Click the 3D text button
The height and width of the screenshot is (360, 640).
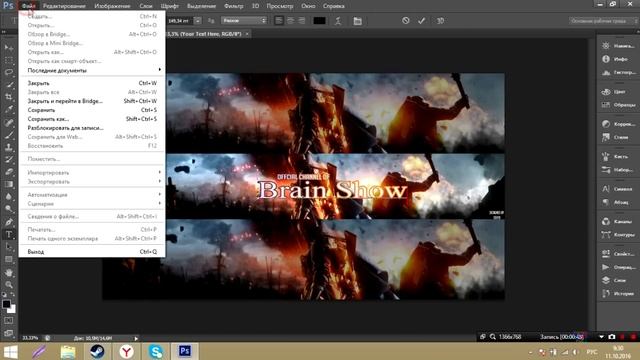pyautogui.click(x=440, y=20)
